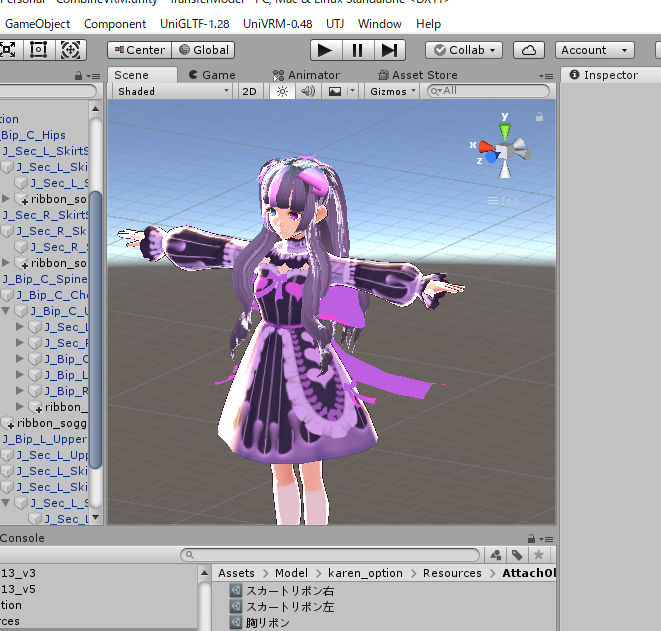Click the Project search field
Screen dimensions: 661x631
pyautogui.click(x=330, y=555)
